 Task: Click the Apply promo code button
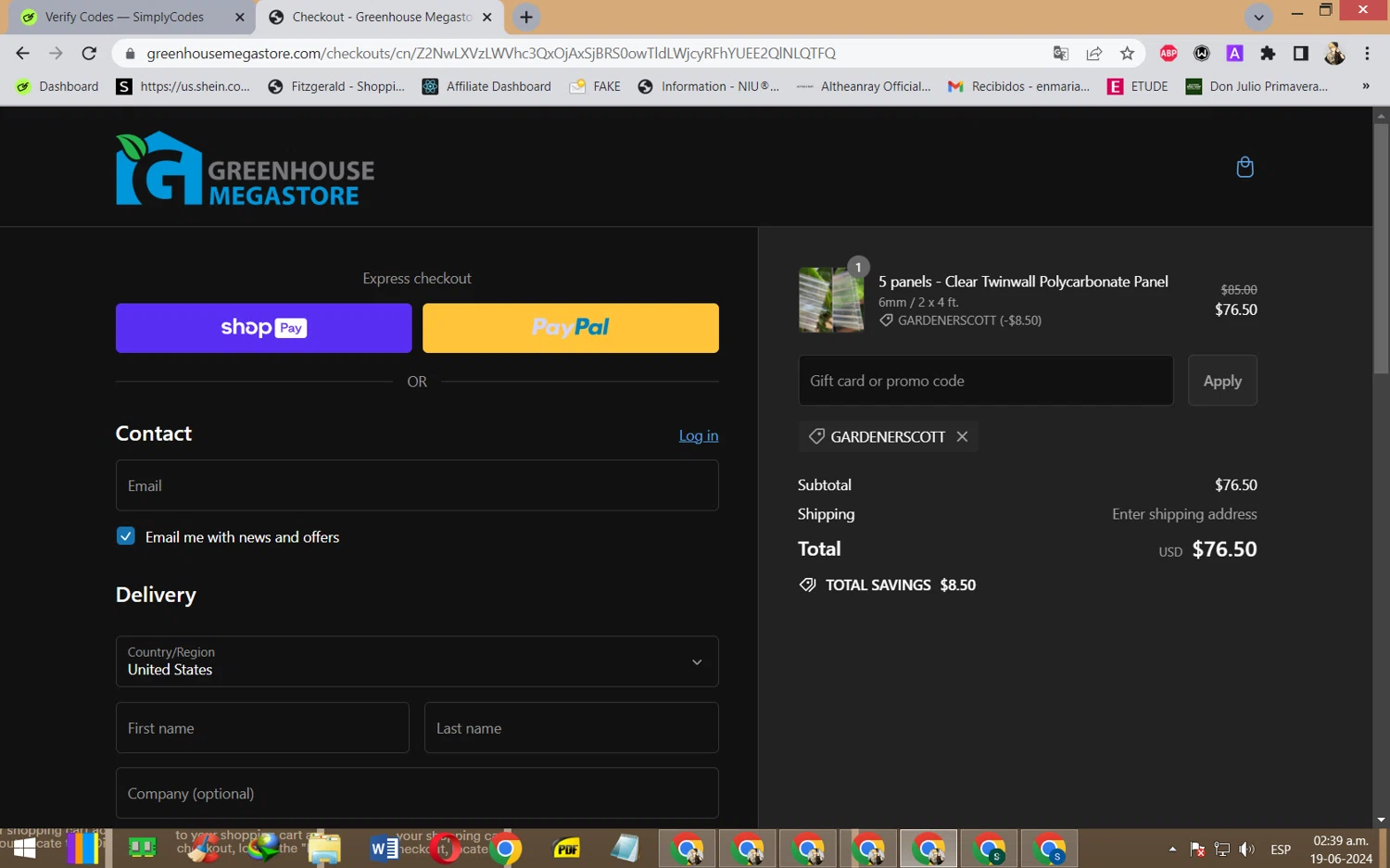[x=1222, y=381]
